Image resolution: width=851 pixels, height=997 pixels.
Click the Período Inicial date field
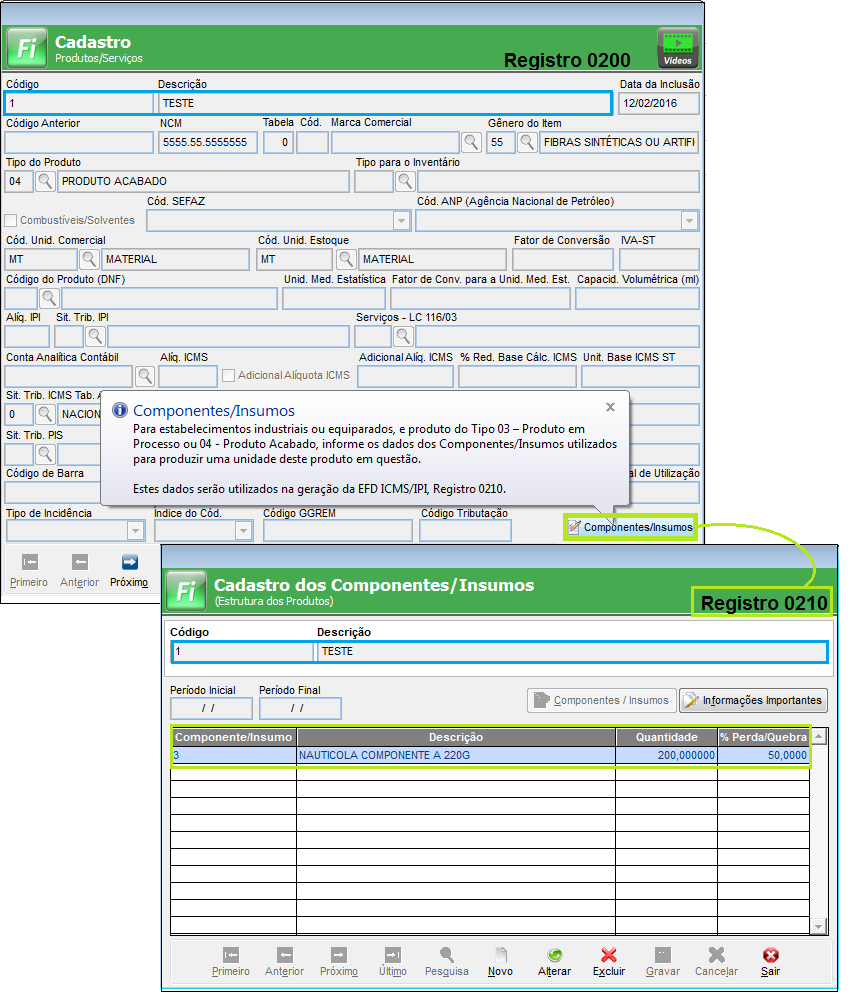(211, 708)
